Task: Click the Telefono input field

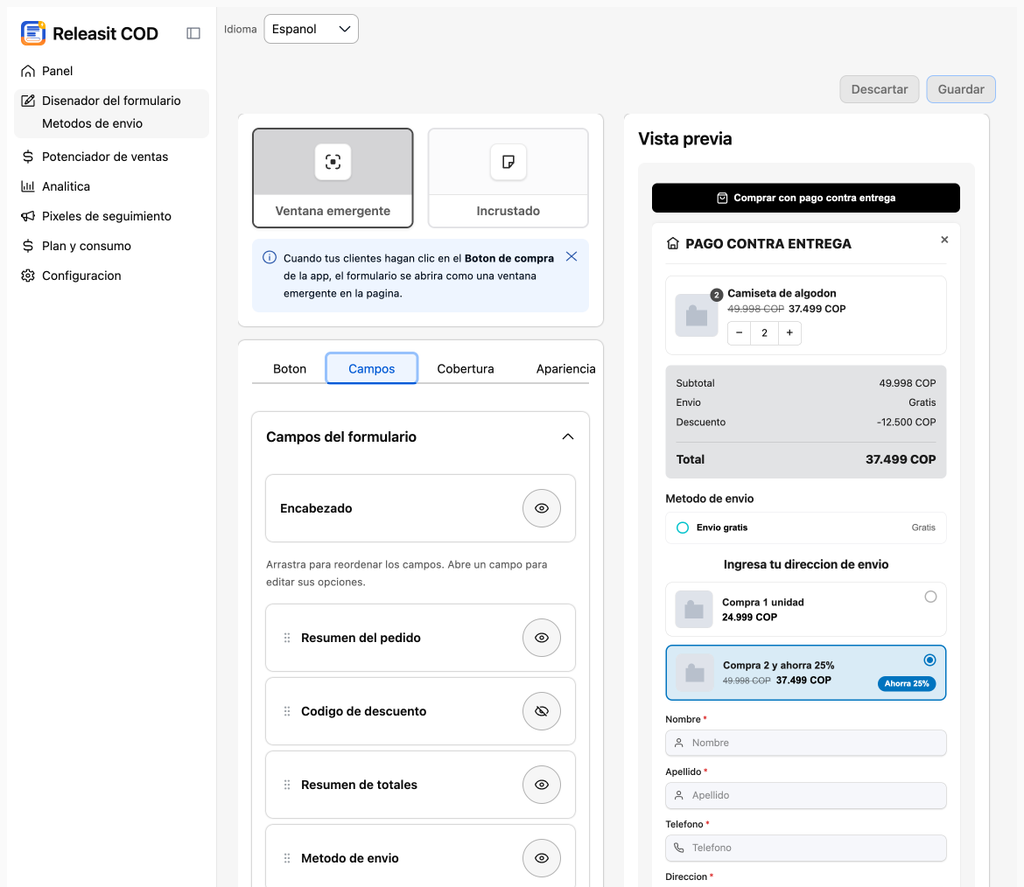Action: click(x=806, y=848)
